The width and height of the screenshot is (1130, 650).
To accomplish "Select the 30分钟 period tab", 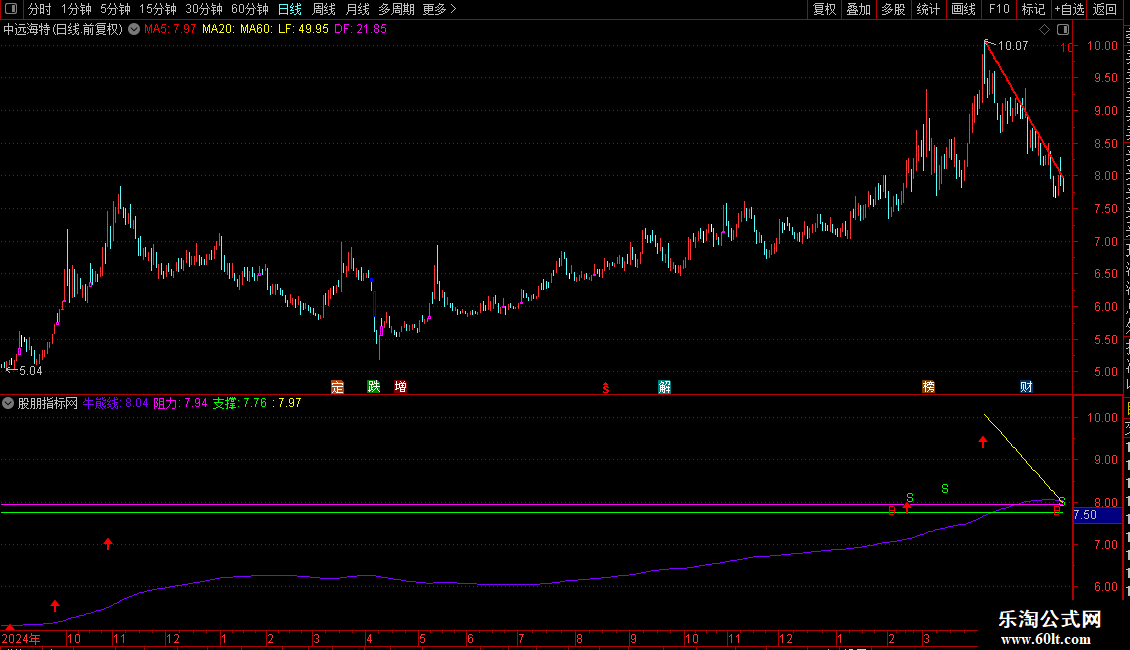I will (204, 9).
